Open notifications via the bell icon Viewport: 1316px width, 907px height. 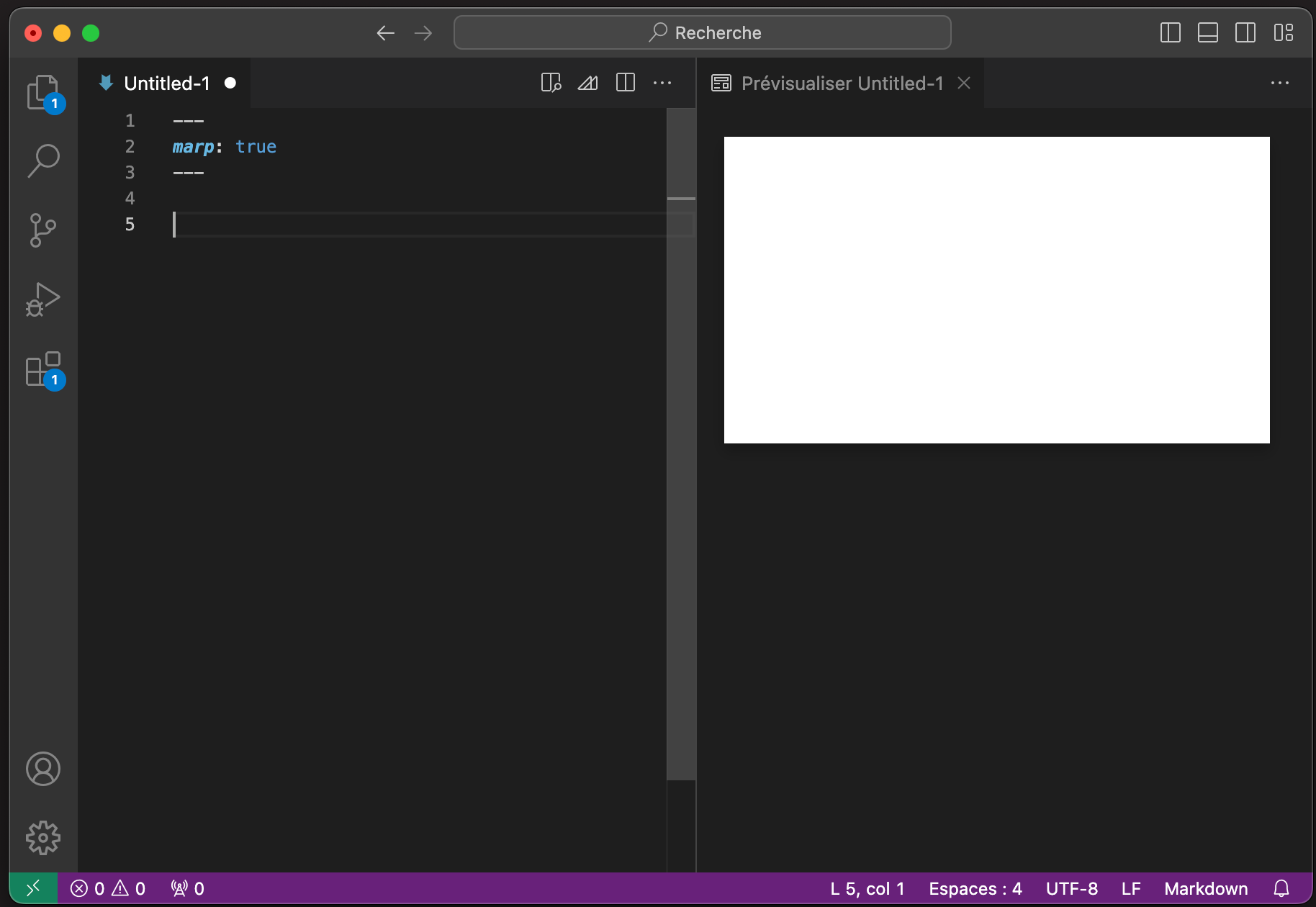(x=1281, y=888)
